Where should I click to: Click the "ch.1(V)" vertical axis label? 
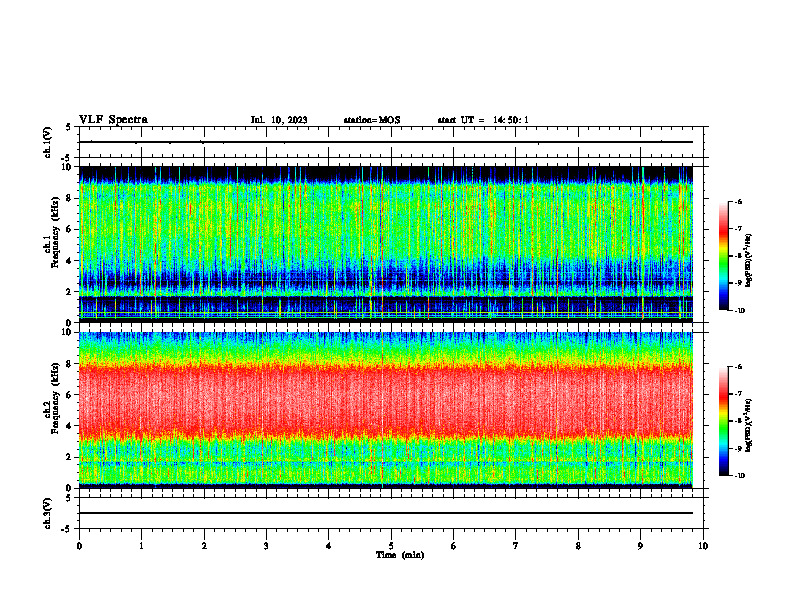coord(48,142)
